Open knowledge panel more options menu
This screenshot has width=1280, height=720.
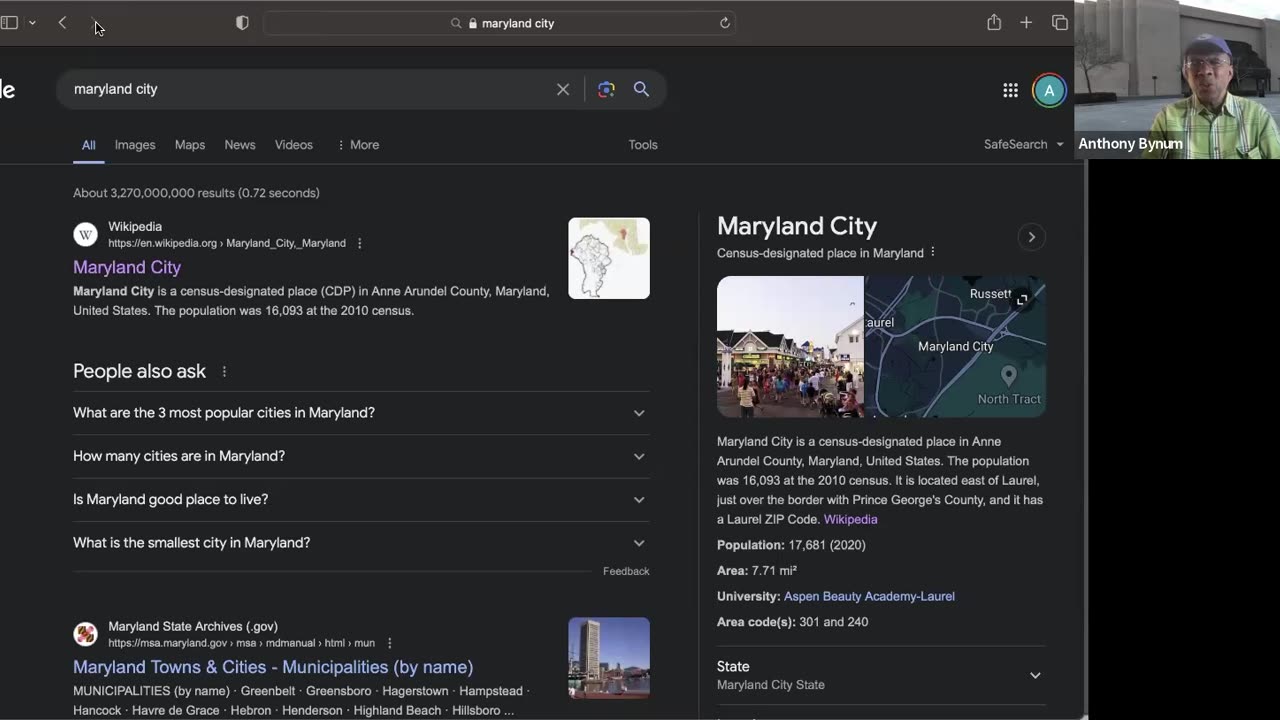933,252
